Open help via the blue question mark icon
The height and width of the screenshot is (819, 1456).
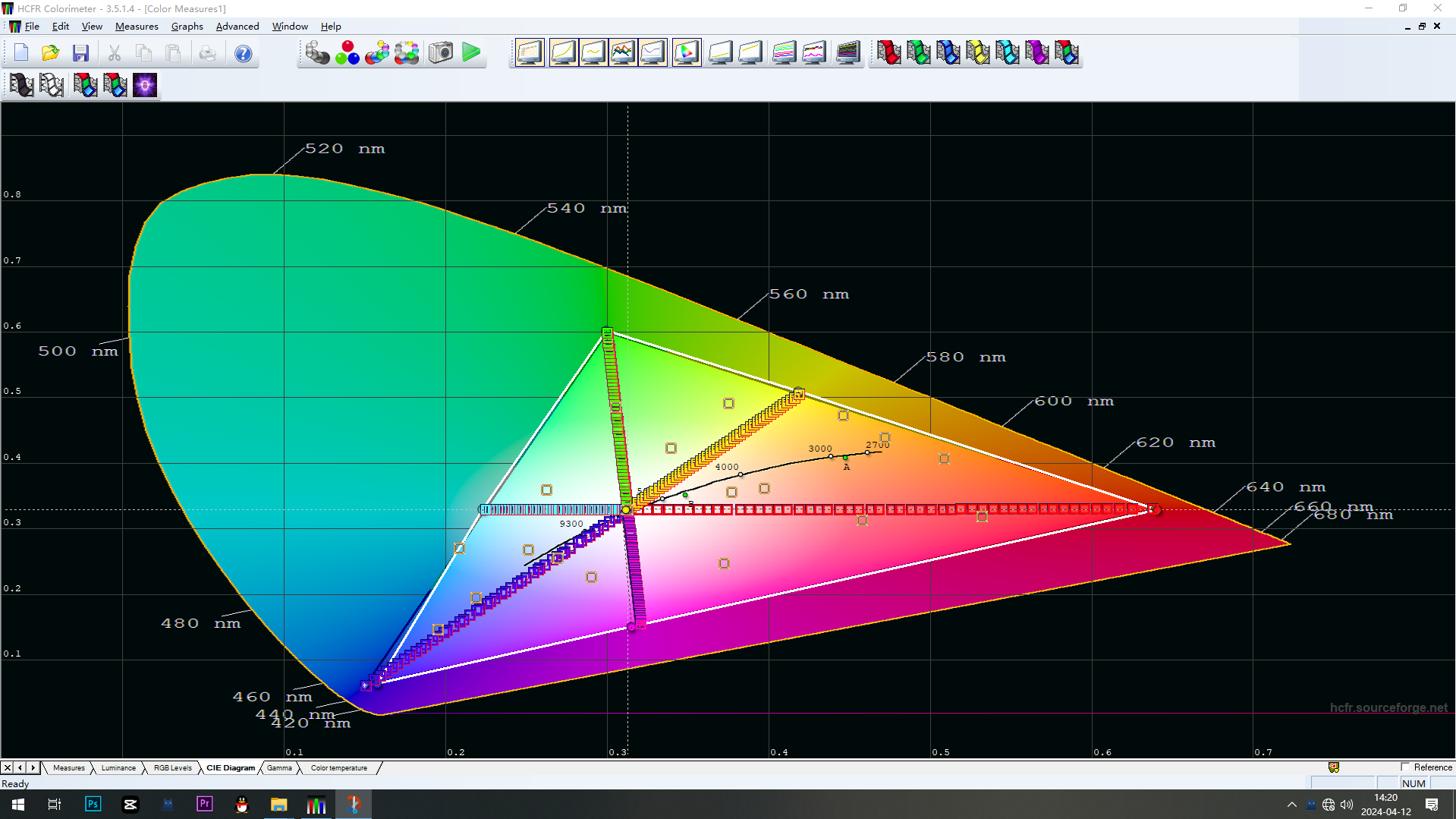[x=243, y=53]
